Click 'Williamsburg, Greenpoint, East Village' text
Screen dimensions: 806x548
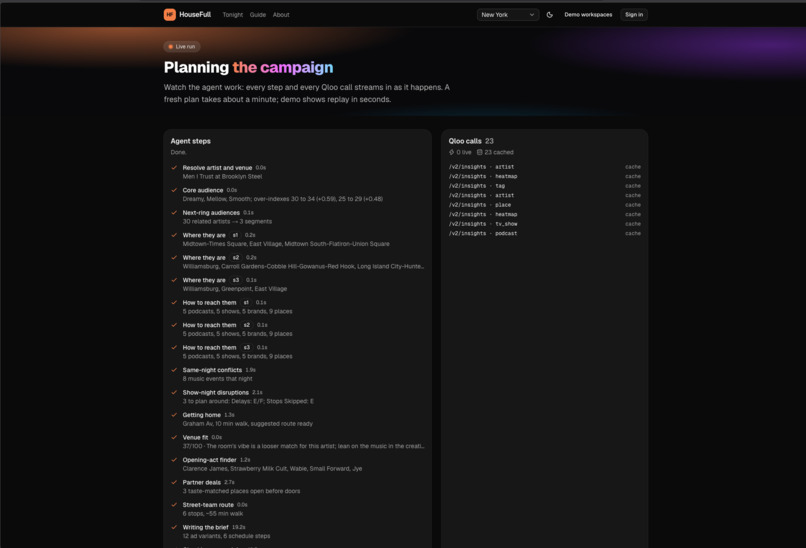coord(234,289)
